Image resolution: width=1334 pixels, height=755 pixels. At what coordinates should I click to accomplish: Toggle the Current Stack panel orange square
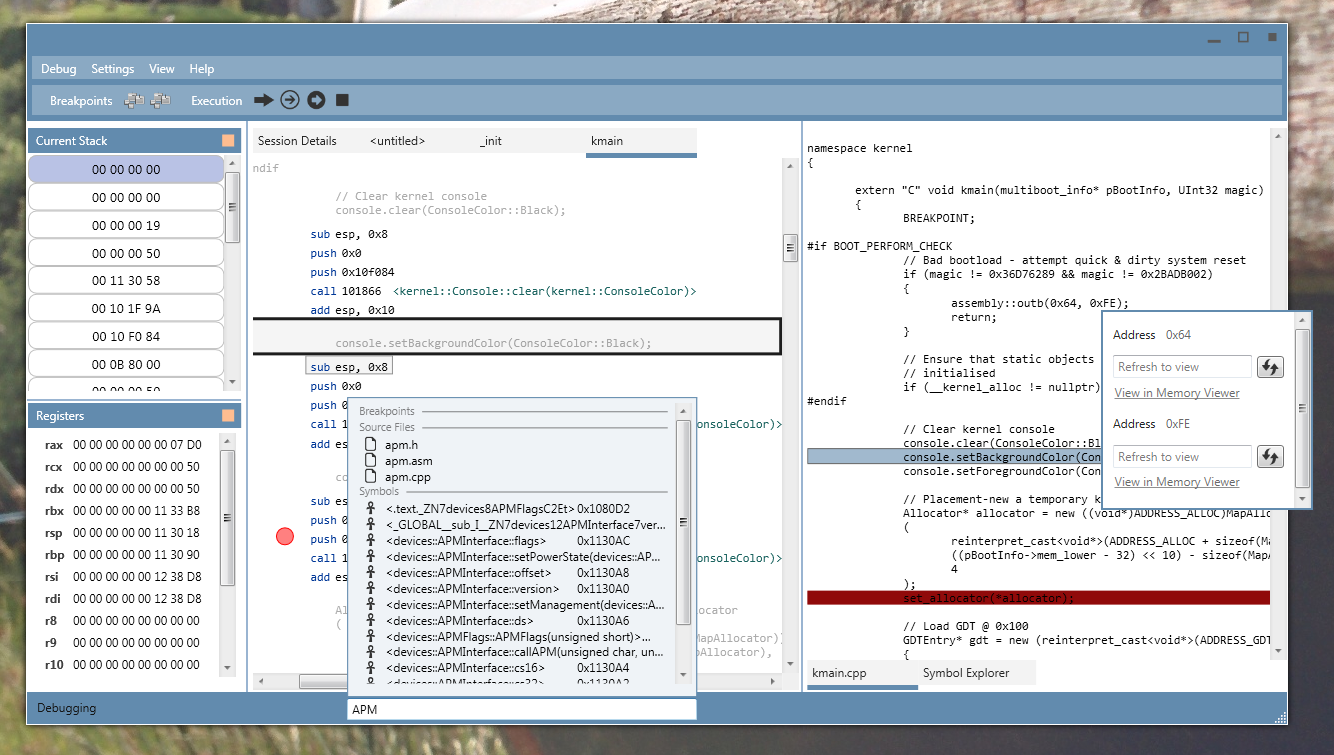tap(228, 141)
